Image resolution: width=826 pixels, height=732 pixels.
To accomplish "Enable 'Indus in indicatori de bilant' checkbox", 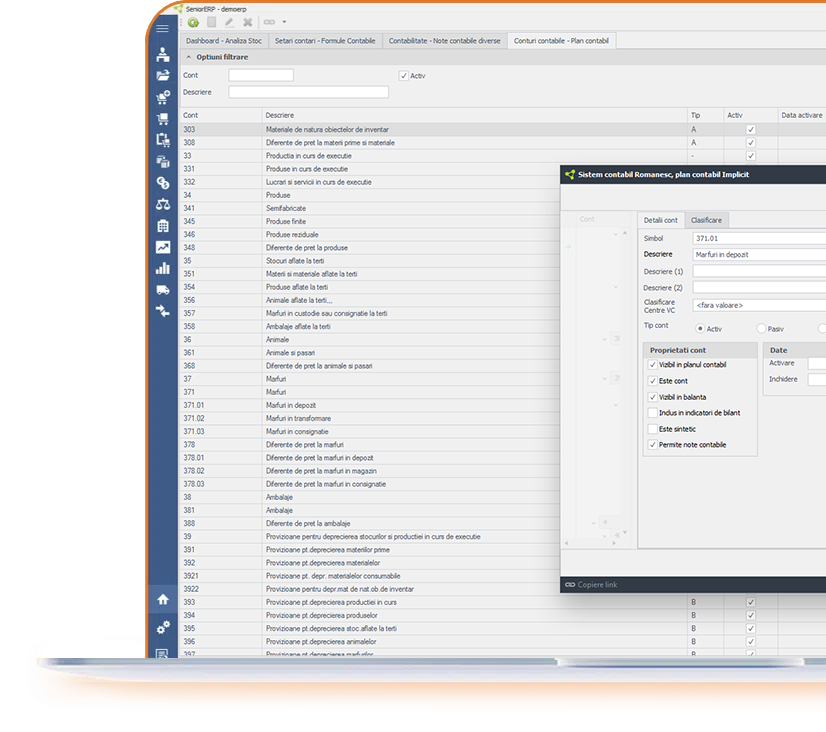I will point(653,413).
